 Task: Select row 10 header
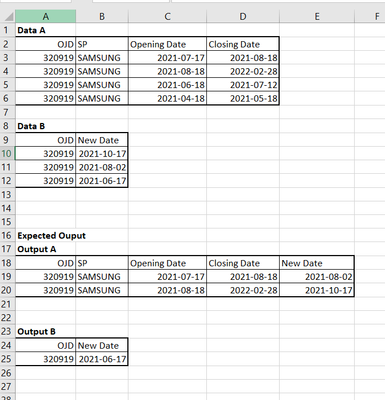(7, 154)
